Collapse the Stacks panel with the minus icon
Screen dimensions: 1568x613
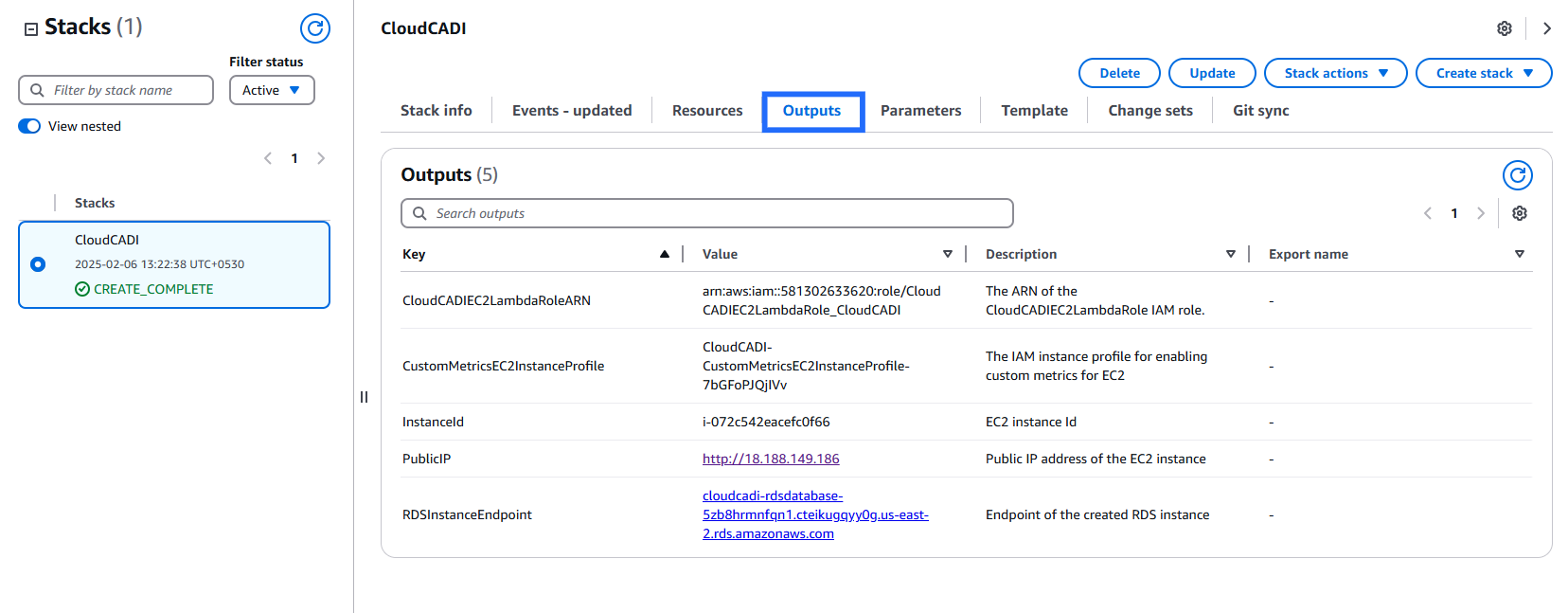pos(31,29)
